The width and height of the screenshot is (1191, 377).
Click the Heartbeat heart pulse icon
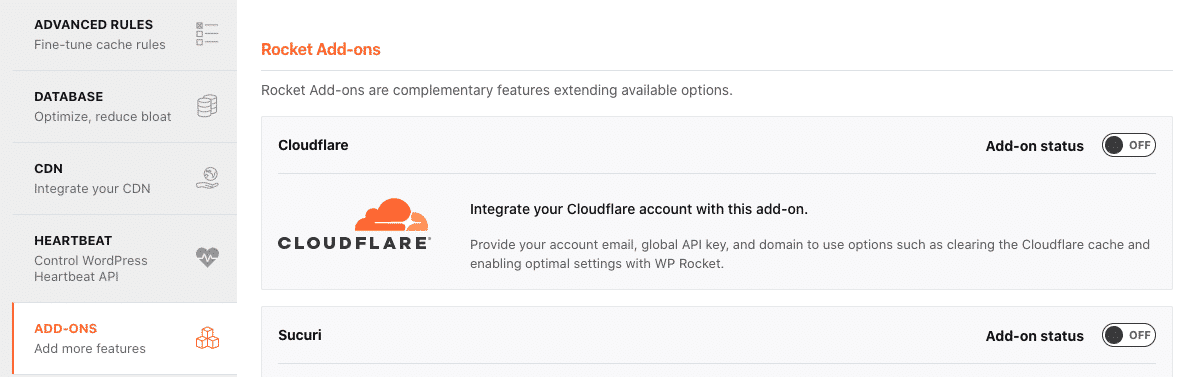click(207, 258)
